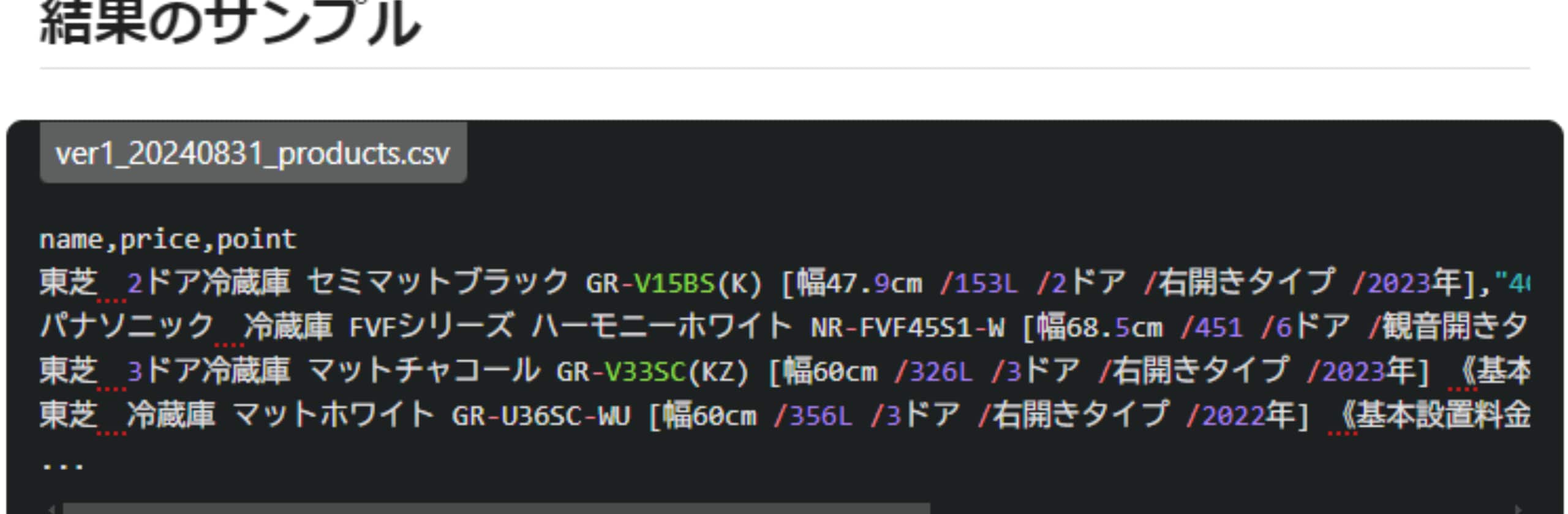Screen dimensions: 1568x514
Task: Click the model code GR-V33SC(KZ)
Action: 652,371
